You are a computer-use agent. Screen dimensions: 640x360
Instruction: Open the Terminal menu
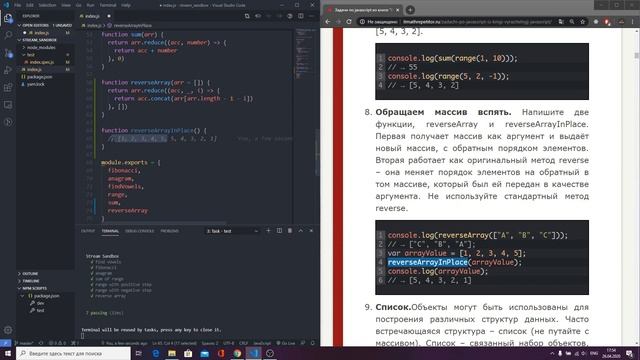tap(108, 5)
